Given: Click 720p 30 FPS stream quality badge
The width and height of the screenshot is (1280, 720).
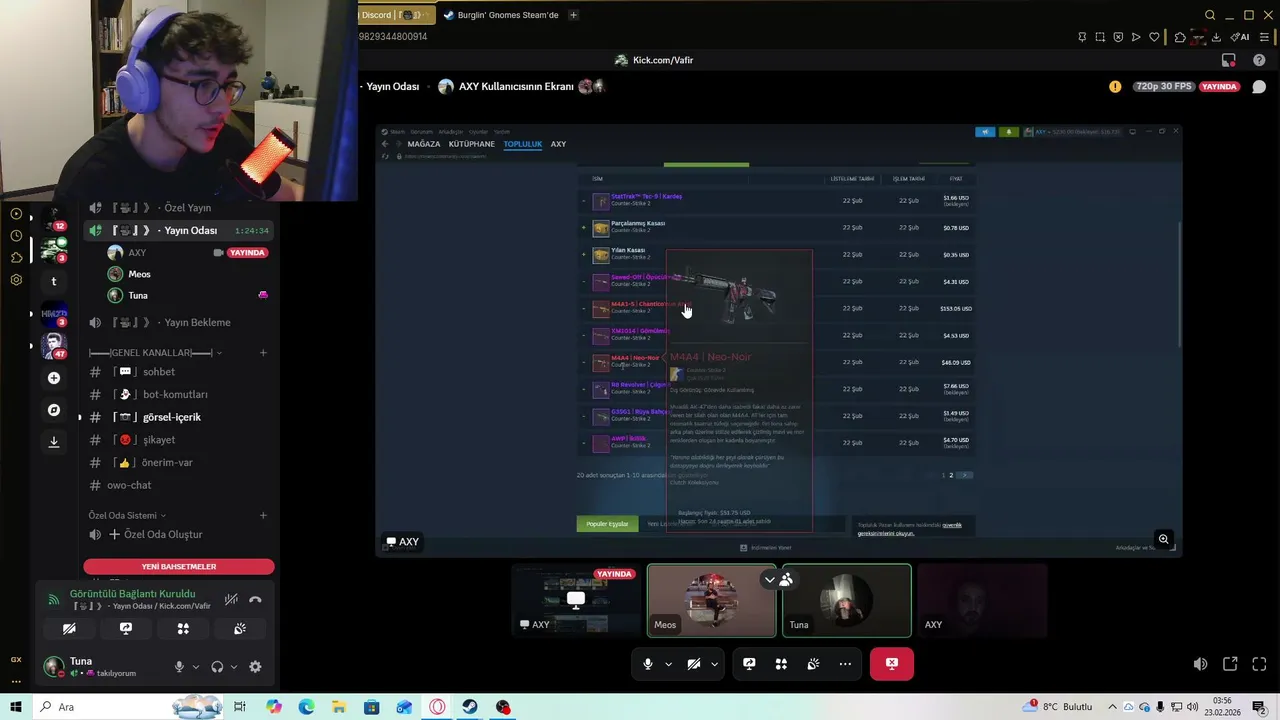Looking at the screenshot, I should pos(1165,87).
